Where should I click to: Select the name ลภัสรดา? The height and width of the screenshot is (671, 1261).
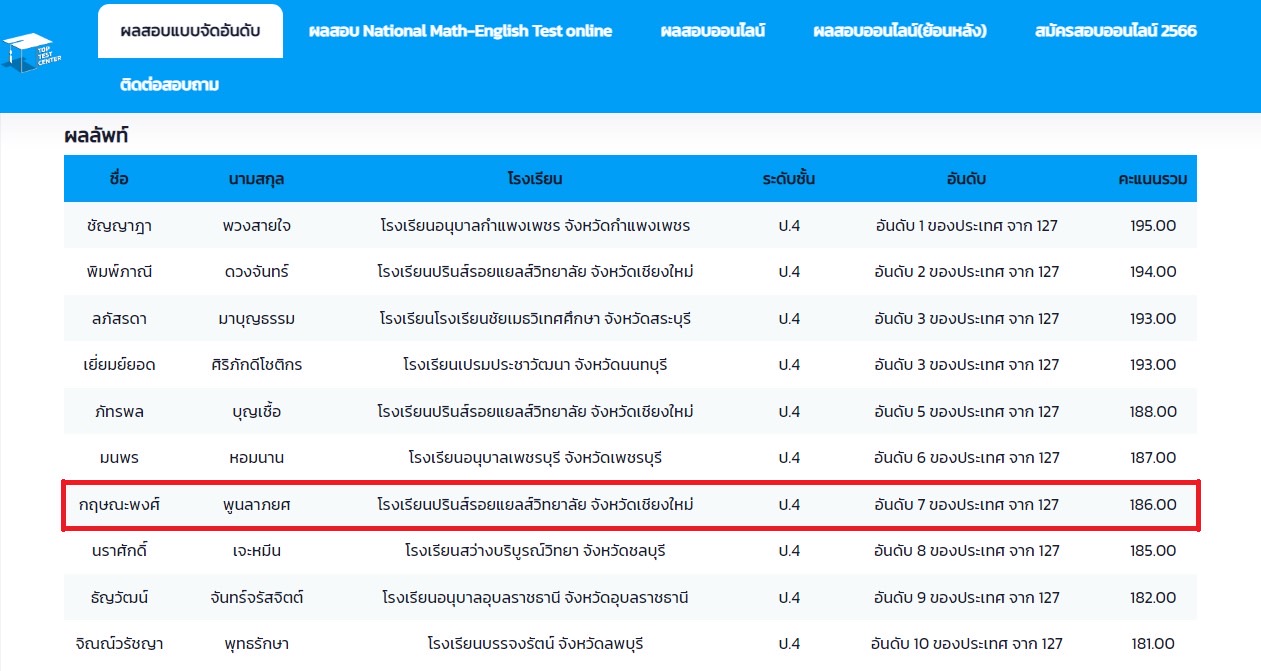click(120, 319)
